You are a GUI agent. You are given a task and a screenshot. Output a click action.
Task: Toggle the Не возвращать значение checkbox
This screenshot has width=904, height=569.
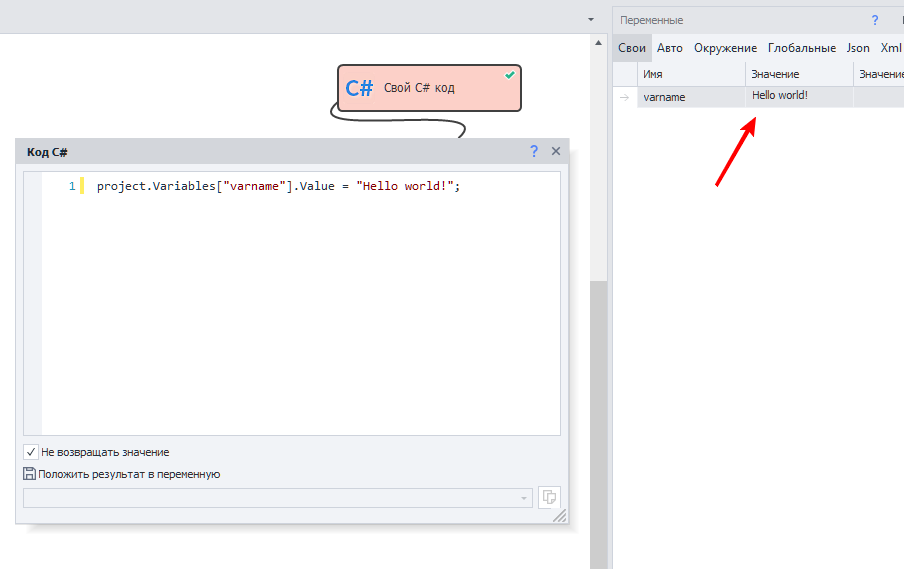31,452
